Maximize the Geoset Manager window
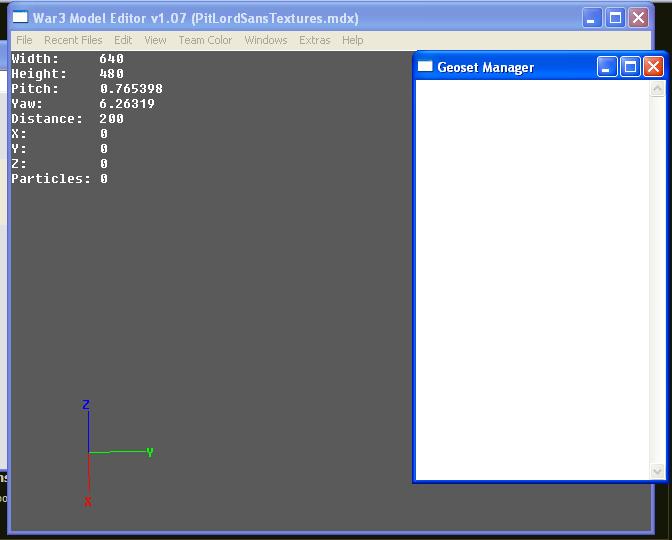The width and height of the screenshot is (672, 540). pos(630,67)
